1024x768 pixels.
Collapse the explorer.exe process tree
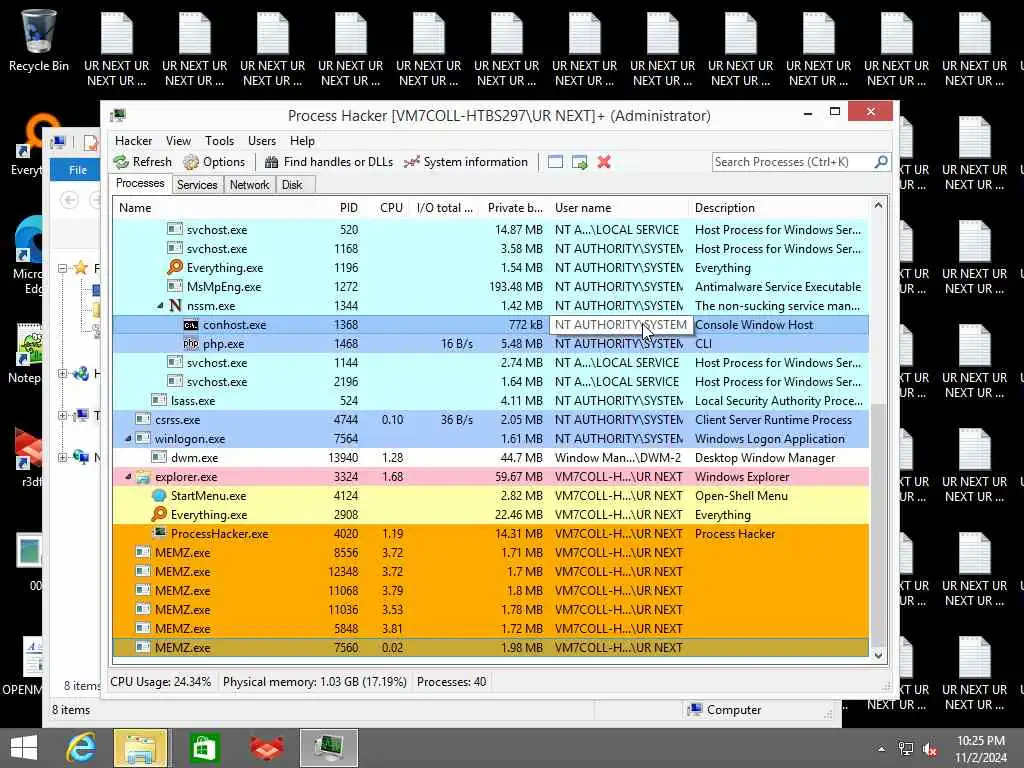(128, 477)
